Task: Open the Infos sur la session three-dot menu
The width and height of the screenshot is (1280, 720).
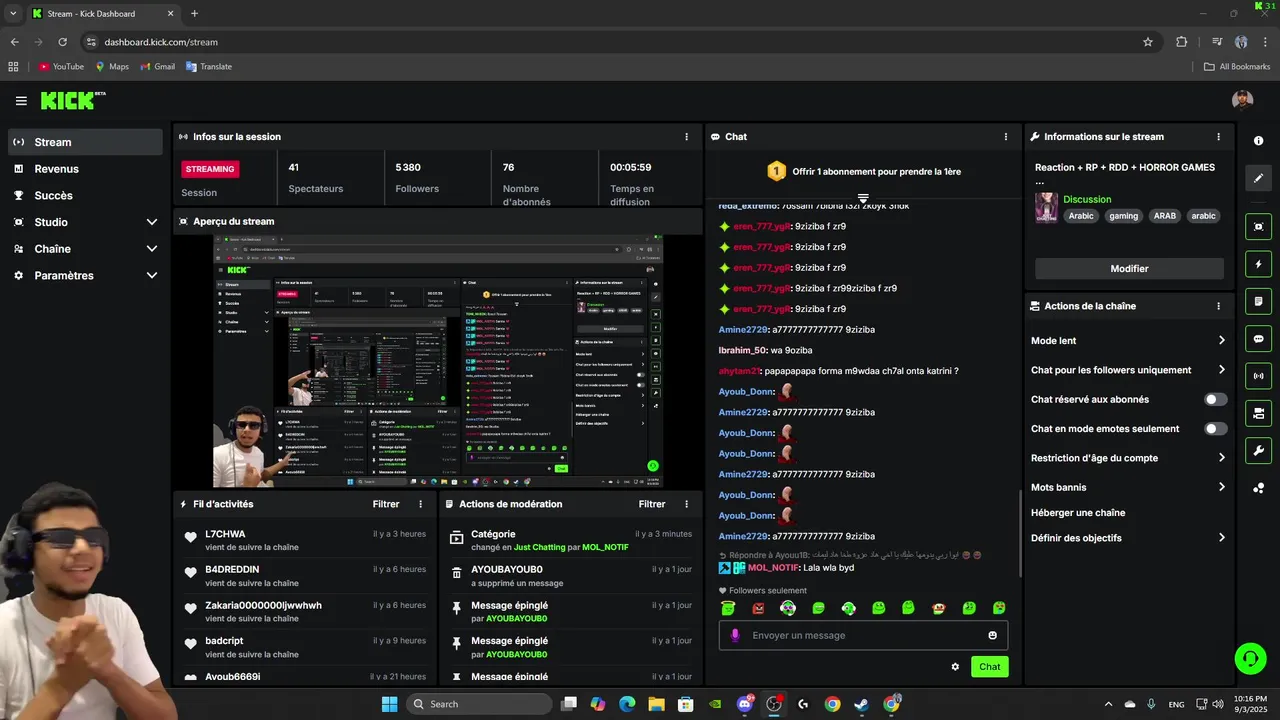Action: (x=686, y=137)
